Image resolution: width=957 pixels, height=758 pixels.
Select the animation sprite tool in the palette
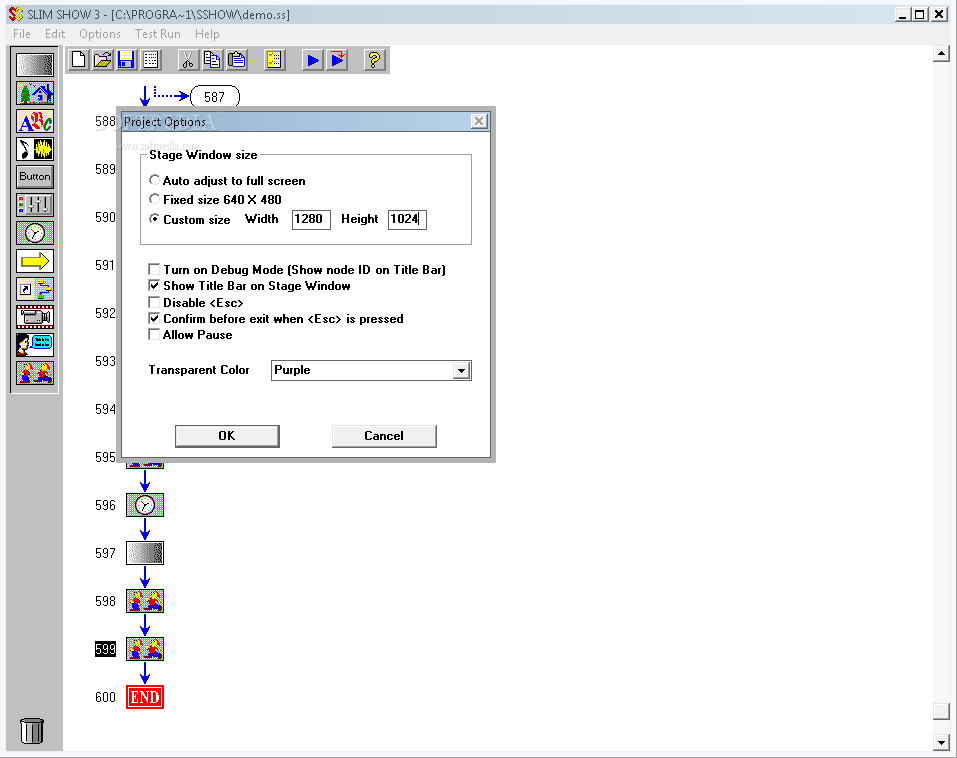point(35,373)
